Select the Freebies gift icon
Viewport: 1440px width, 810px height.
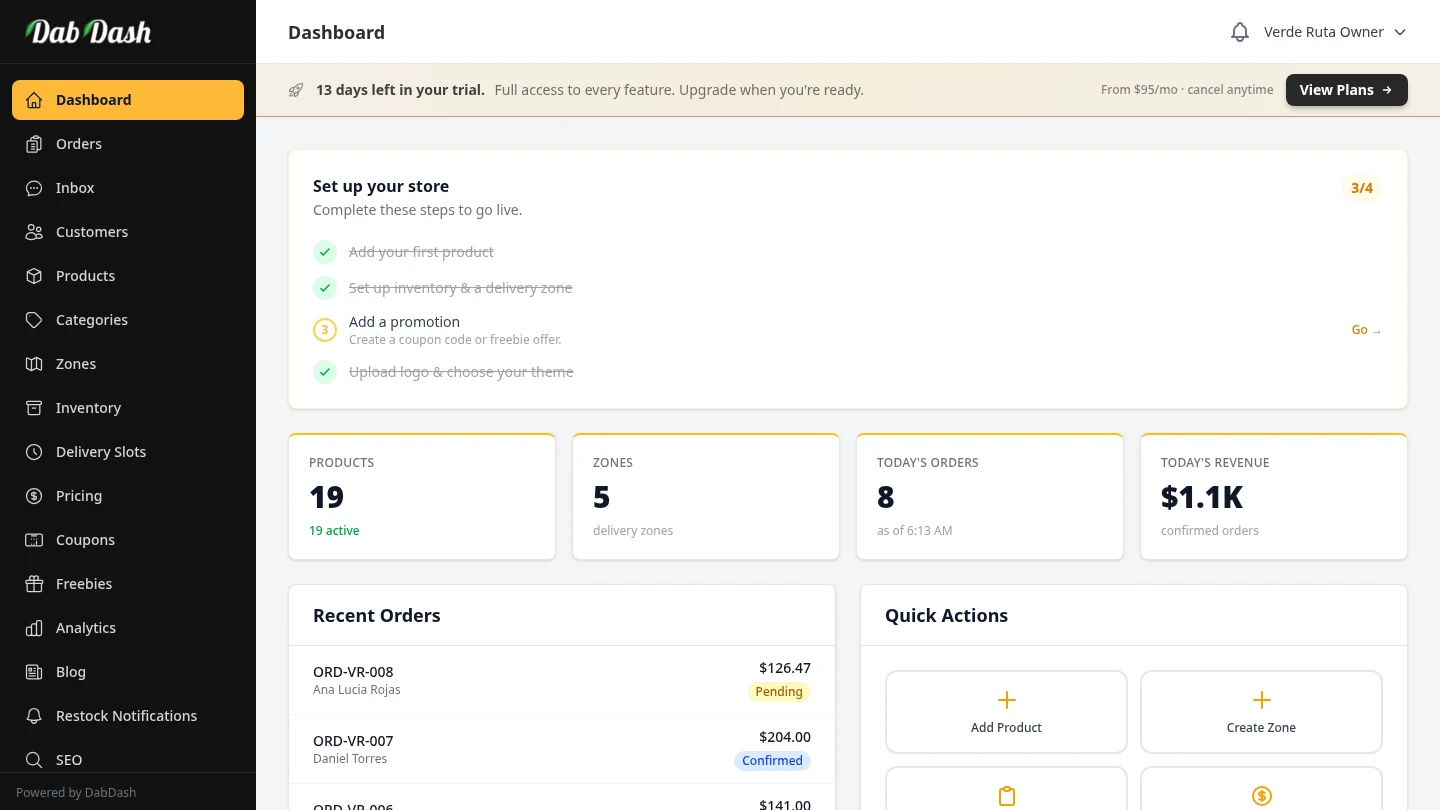pyautogui.click(x=34, y=584)
